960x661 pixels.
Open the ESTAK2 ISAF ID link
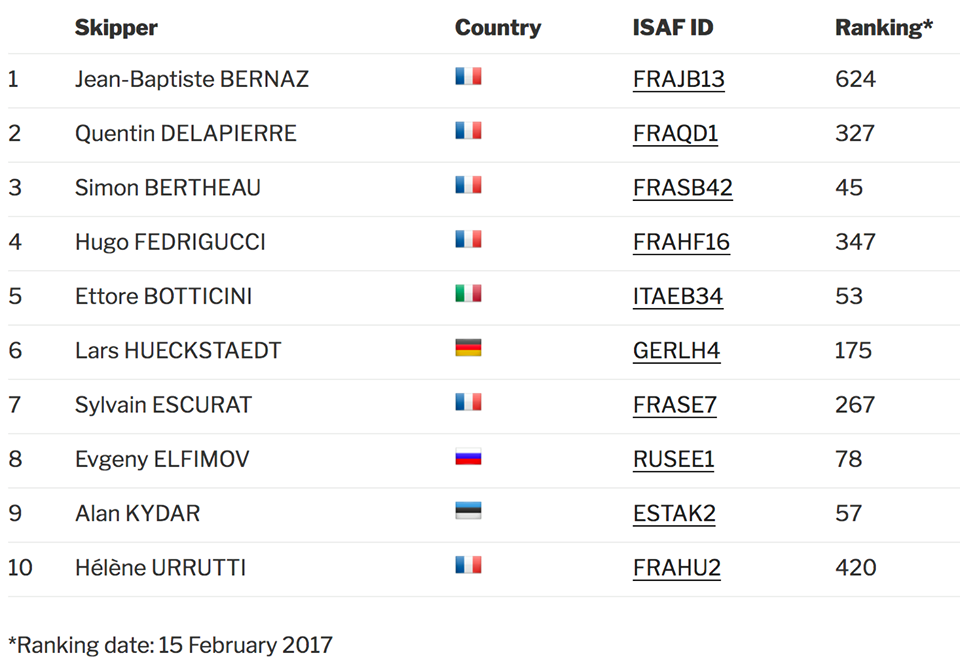click(673, 513)
